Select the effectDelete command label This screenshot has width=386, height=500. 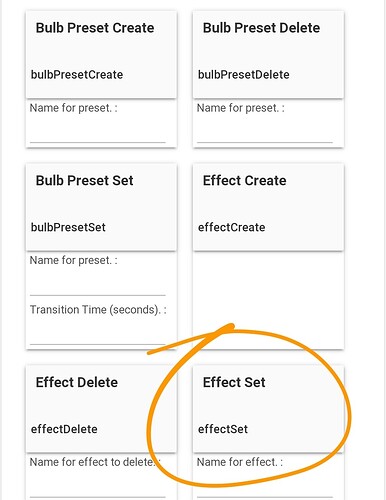64,429
